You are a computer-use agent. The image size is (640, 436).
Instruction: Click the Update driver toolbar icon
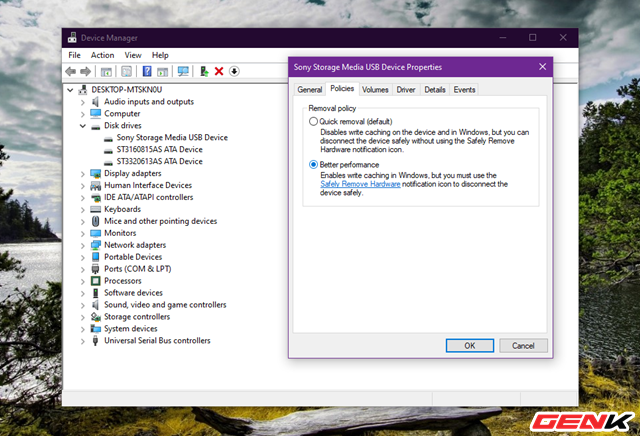[x=204, y=72]
